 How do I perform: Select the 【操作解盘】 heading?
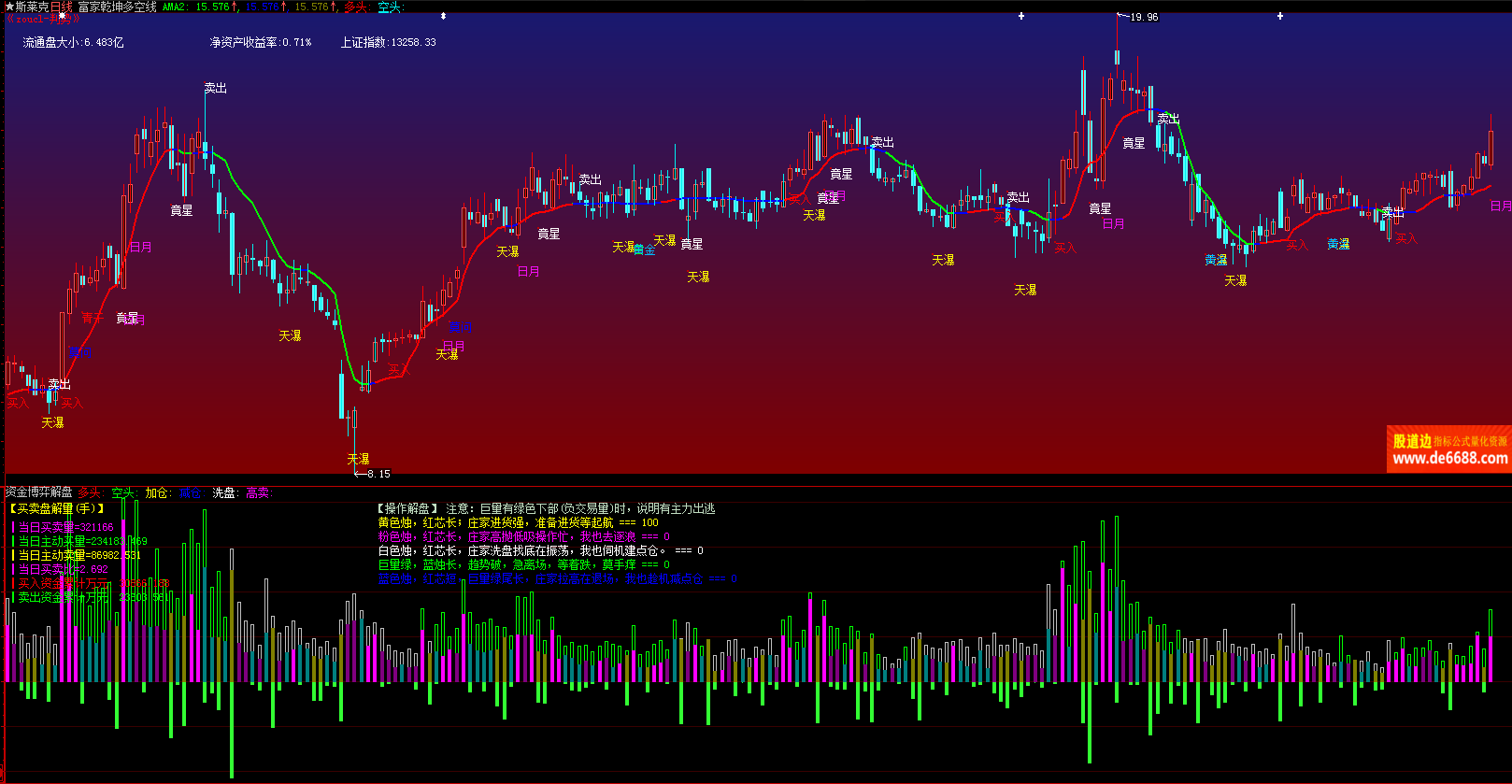pyautogui.click(x=407, y=508)
